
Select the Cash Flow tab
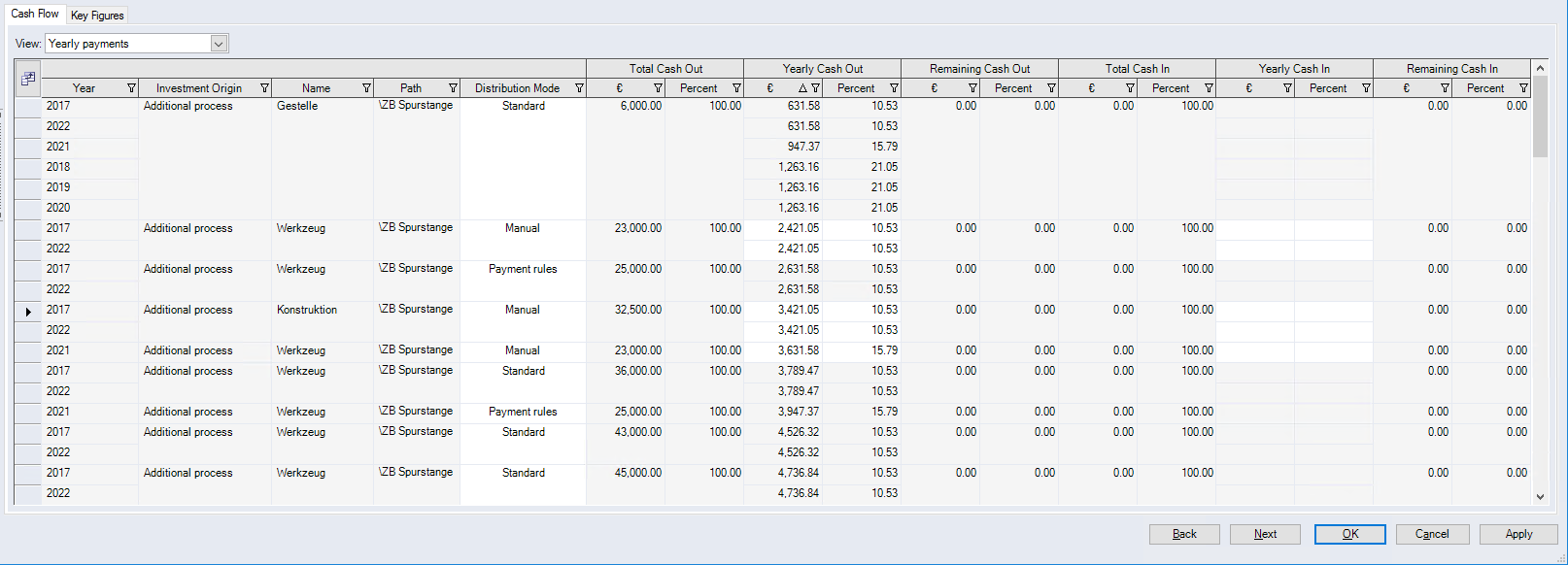tap(35, 14)
